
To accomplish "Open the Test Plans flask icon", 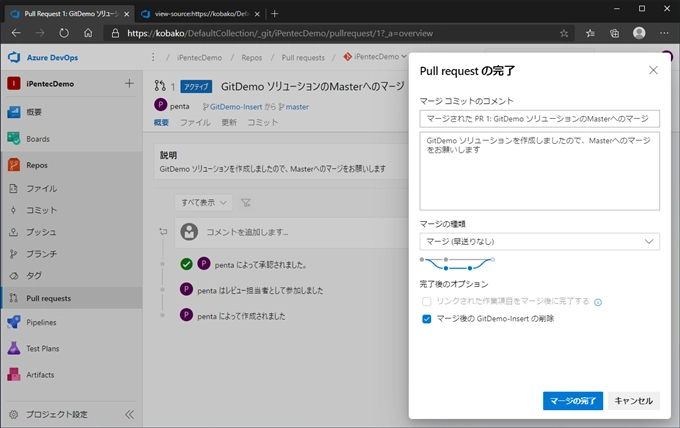I will pos(14,348).
